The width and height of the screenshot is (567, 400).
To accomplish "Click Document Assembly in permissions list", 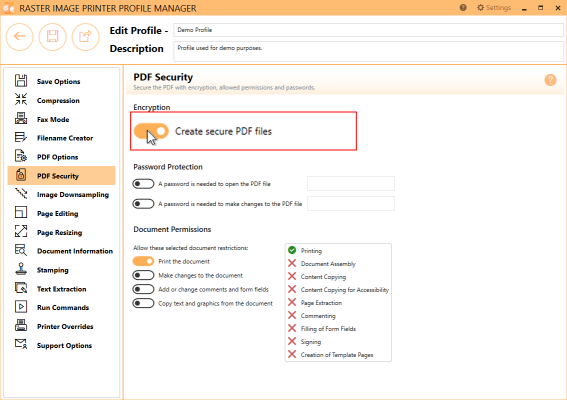I will pos(328,264).
